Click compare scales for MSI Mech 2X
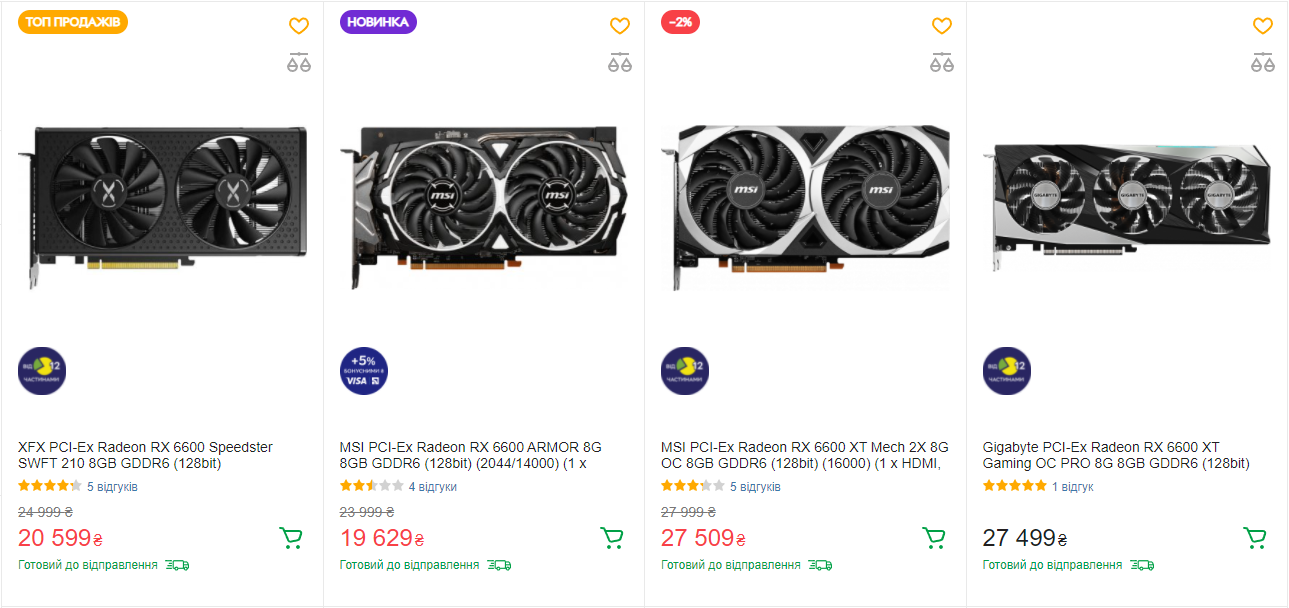1289x608 pixels. pyautogui.click(x=942, y=62)
